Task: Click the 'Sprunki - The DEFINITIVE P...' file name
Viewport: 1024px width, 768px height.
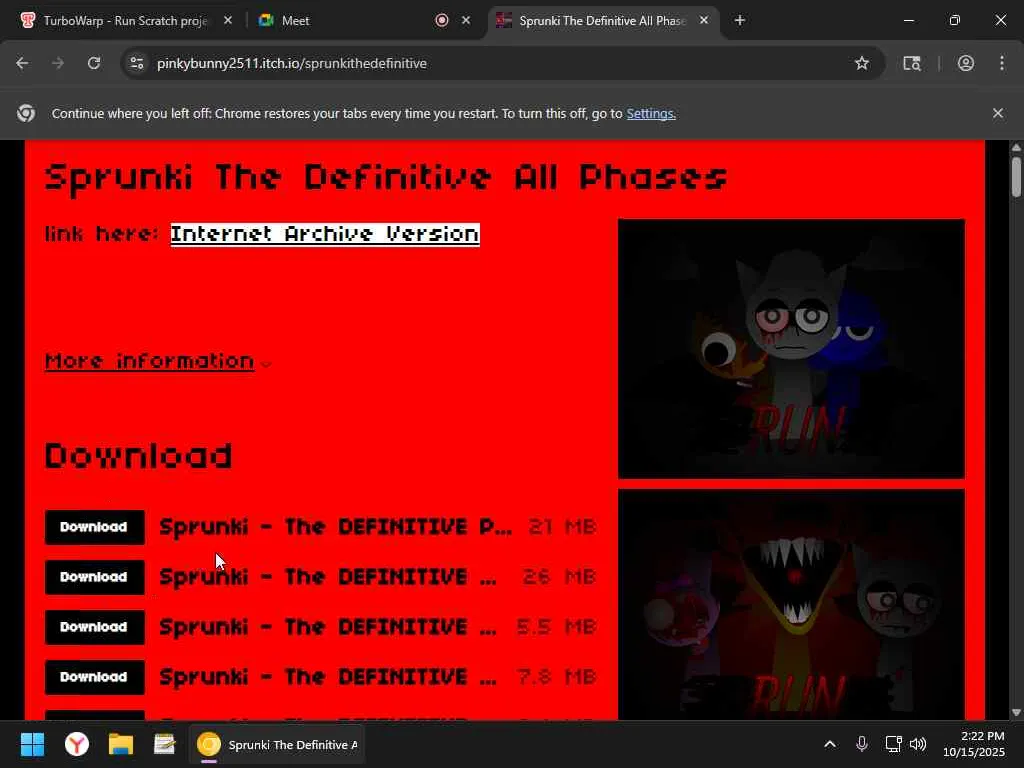Action: point(336,527)
